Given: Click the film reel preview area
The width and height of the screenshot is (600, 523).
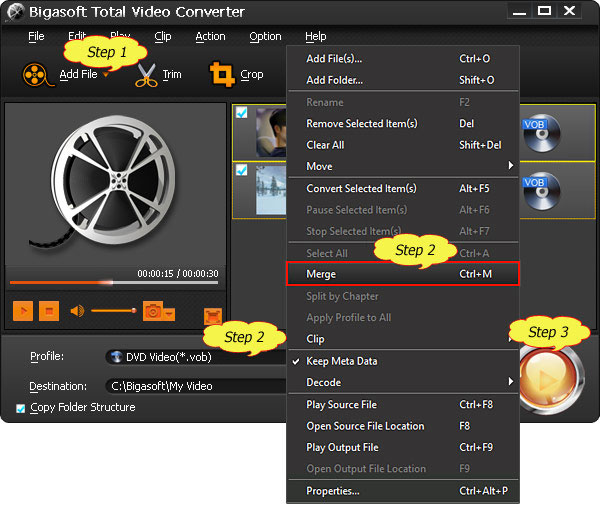Looking at the screenshot, I should point(115,184).
